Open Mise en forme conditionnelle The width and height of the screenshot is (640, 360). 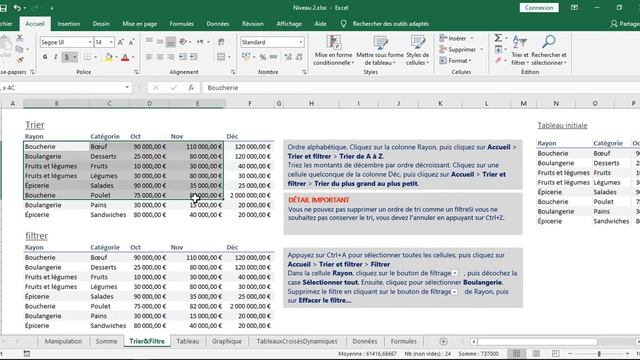click(333, 50)
